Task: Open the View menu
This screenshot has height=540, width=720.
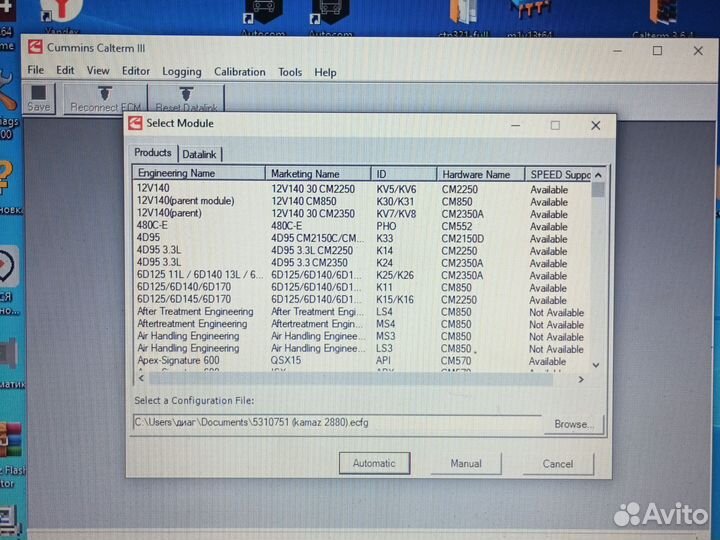Action: coord(98,71)
